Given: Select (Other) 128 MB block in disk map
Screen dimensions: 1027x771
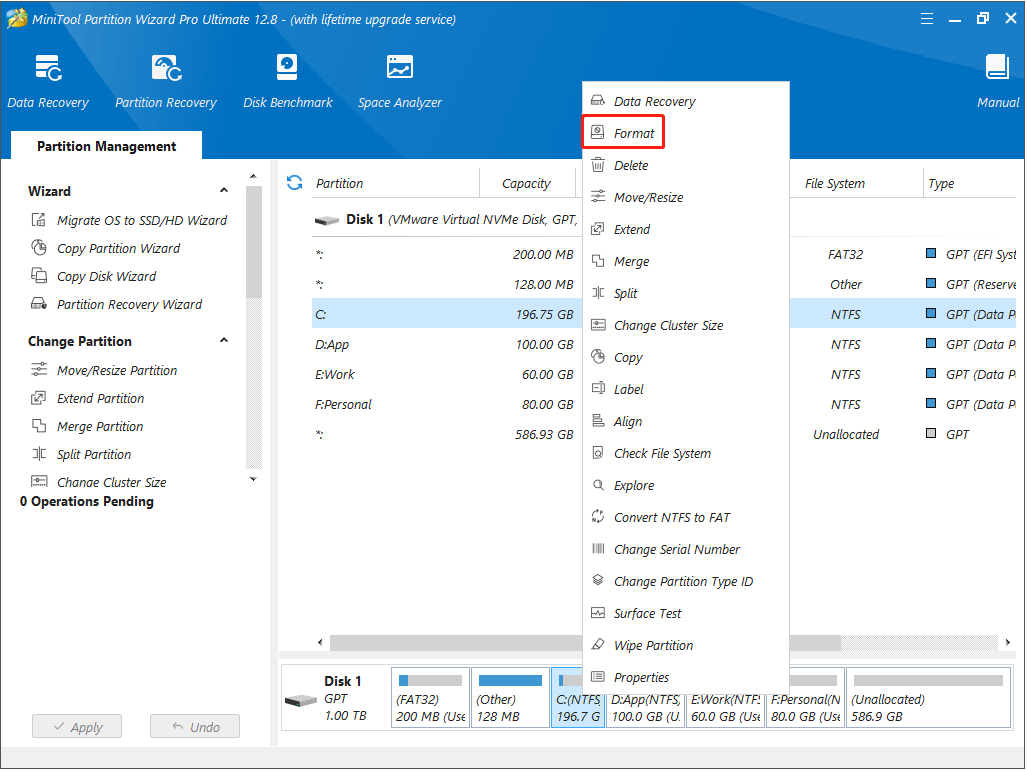Looking at the screenshot, I should pos(510,698).
